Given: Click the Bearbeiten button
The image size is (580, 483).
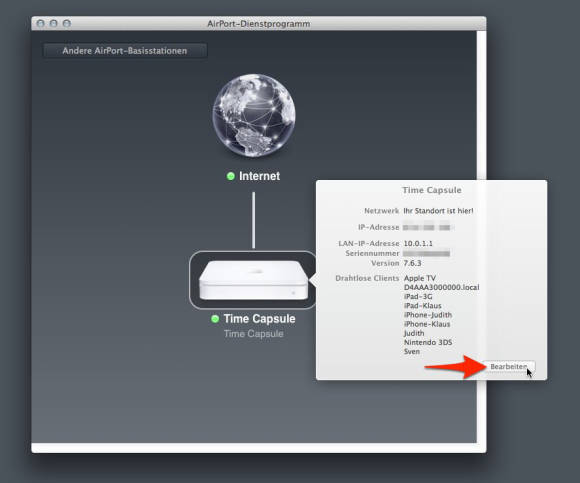Looking at the screenshot, I should (x=509, y=367).
